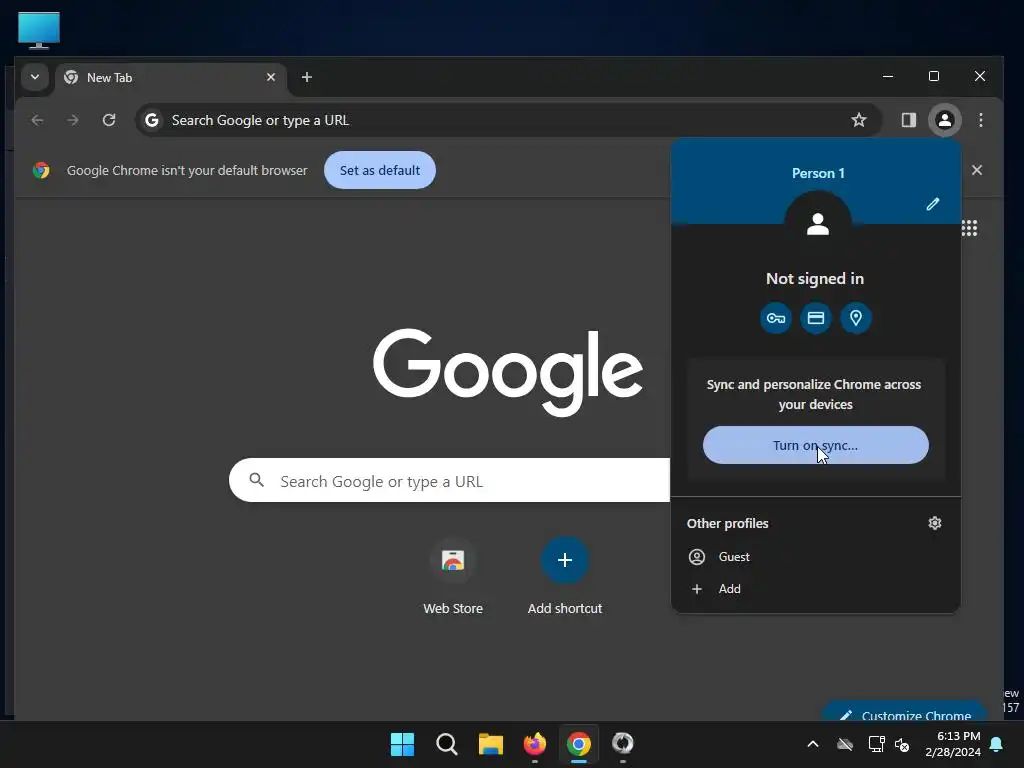
Task: Open notifications bell icon
Action: pos(997,744)
